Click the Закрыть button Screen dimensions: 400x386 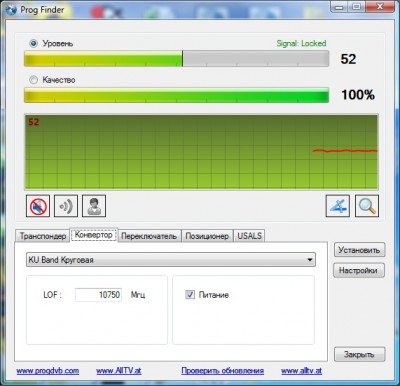point(359,354)
